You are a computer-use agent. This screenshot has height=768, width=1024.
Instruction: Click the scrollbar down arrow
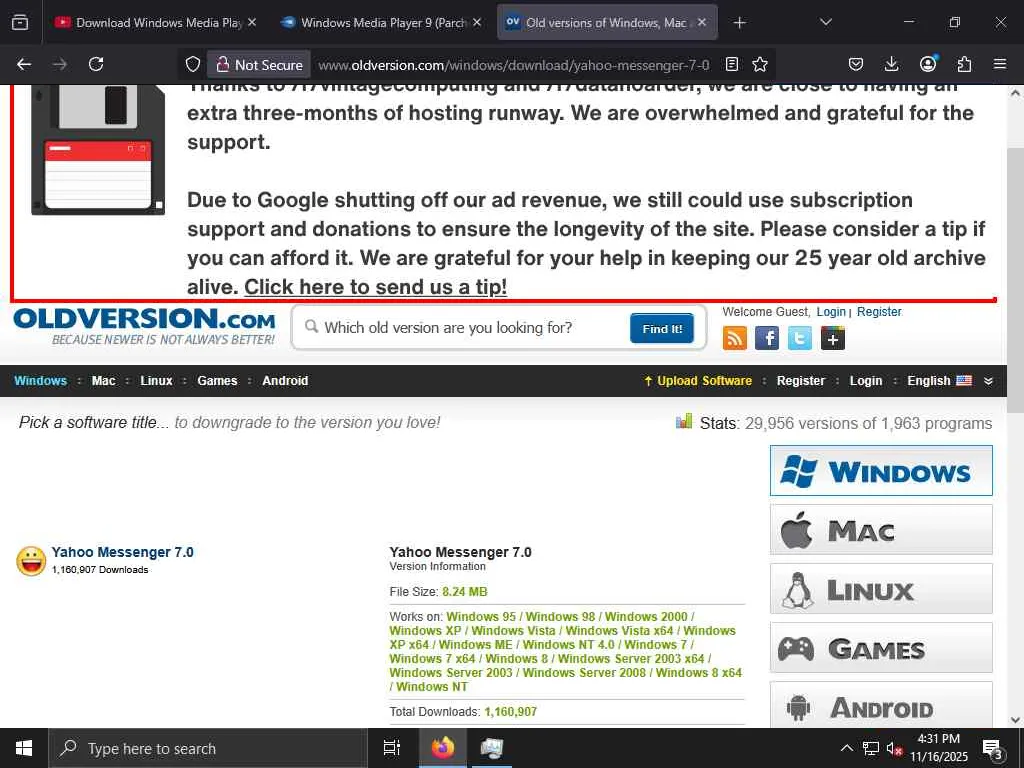[1015, 720]
